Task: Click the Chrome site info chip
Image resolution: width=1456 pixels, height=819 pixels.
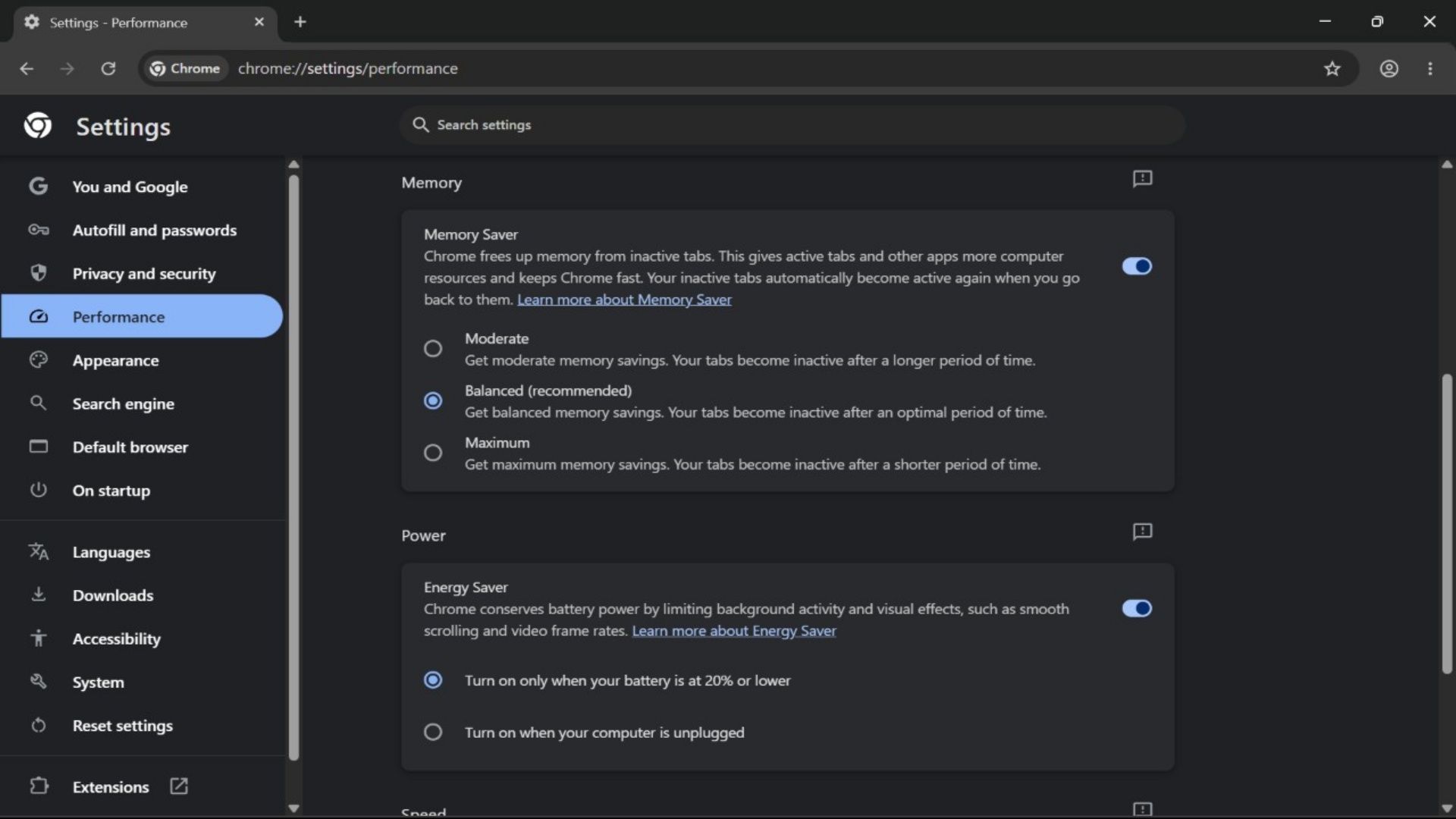Action: 184,68
